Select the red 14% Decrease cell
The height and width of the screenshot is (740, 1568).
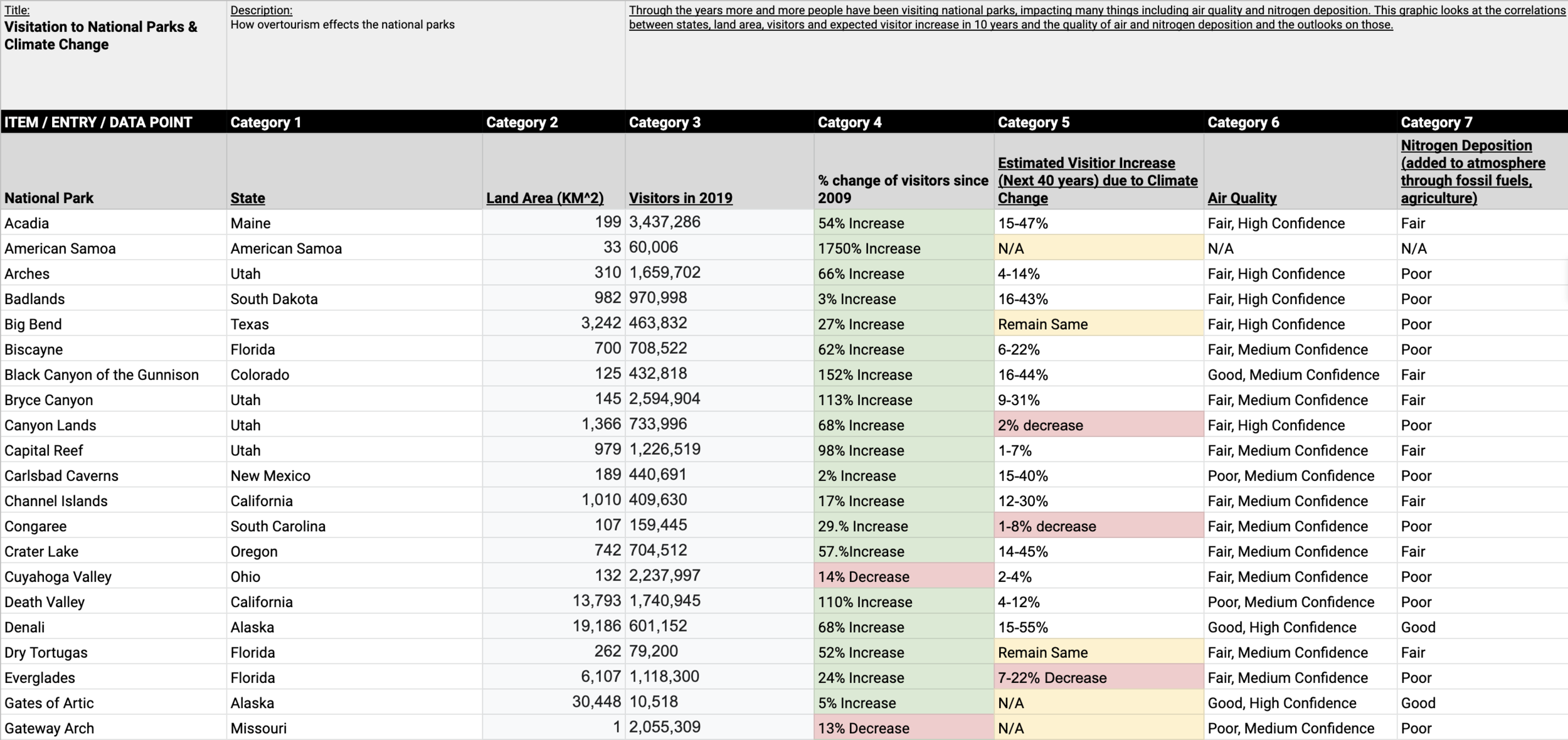[x=864, y=577]
